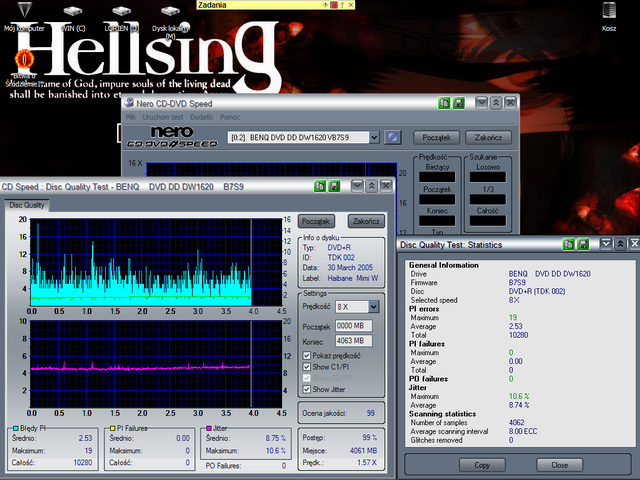
Task: Open the Dysk lokalny (M) drive icon
Action: tap(171, 21)
